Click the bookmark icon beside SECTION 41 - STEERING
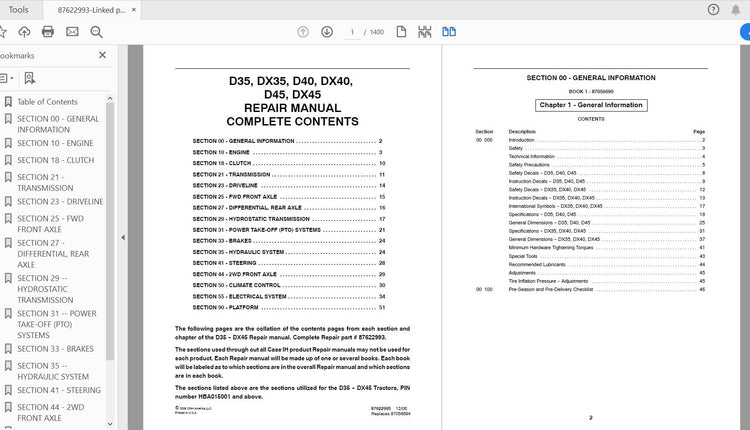This screenshot has width=750, height=430. [x=8, y=390]
